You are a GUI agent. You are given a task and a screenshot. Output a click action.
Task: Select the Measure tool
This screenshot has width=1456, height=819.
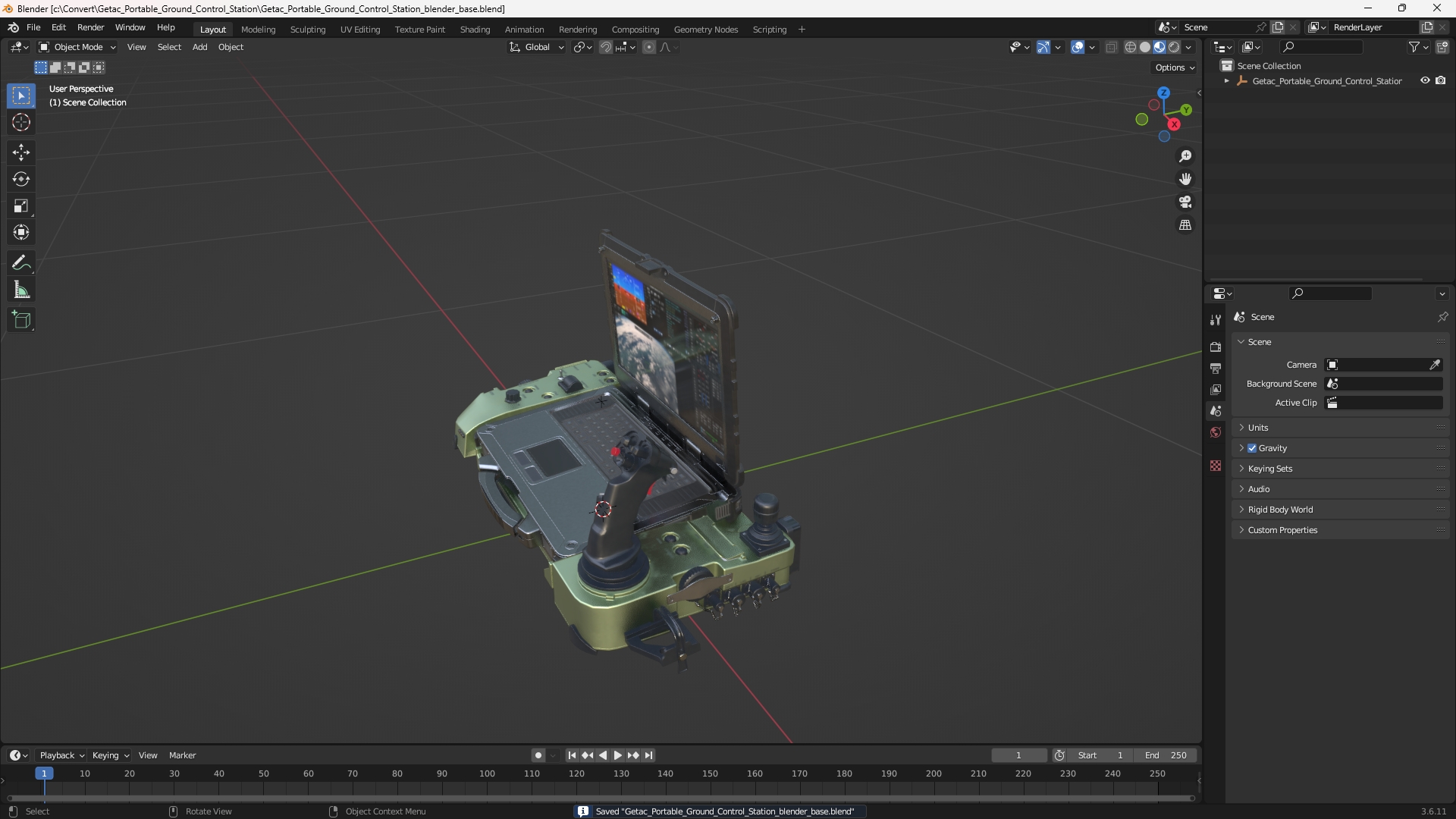(x=21, y=290)
